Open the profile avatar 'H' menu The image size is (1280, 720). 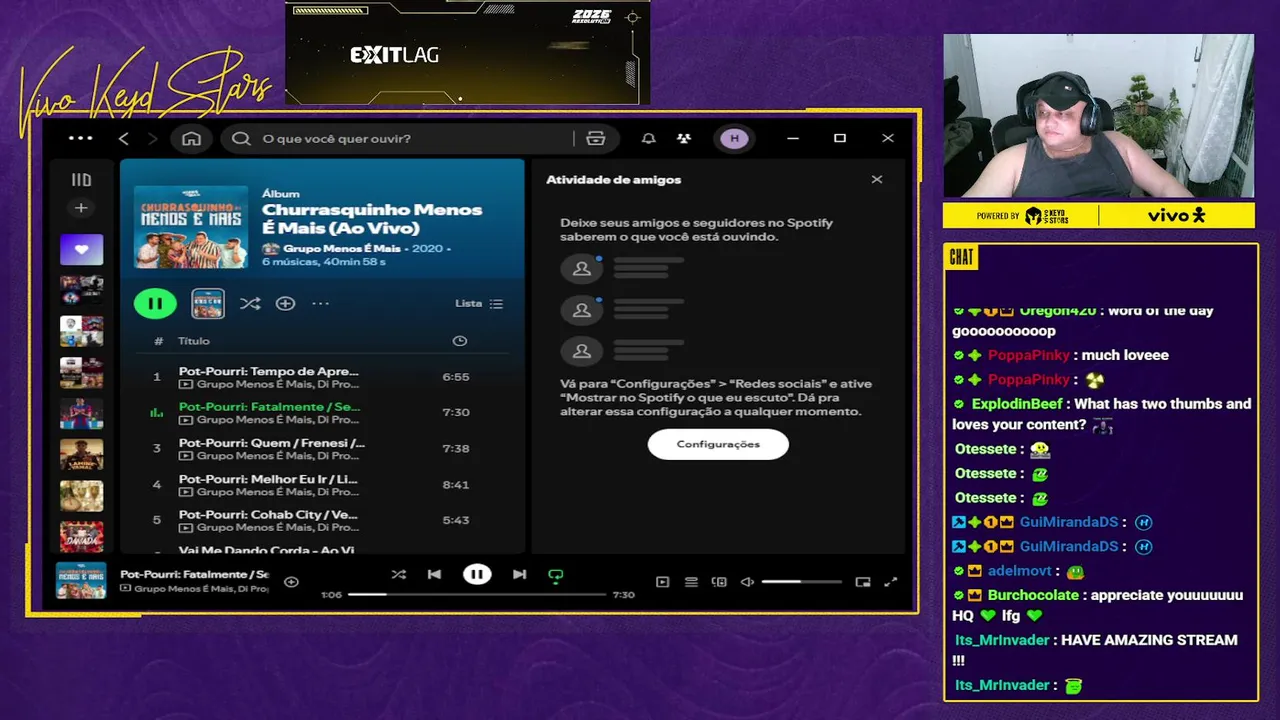pos(735,138)
